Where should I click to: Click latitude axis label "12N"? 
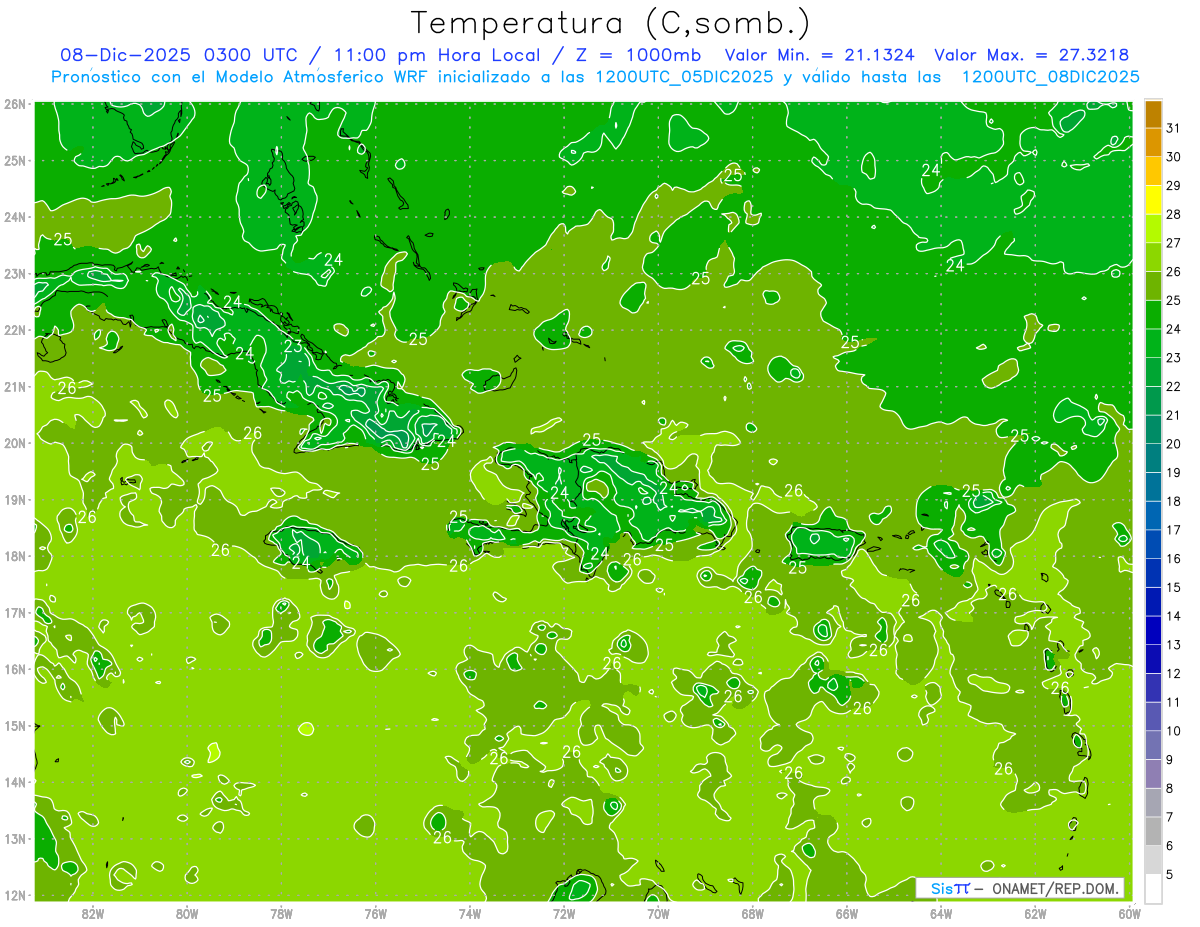tap(15, 895)
